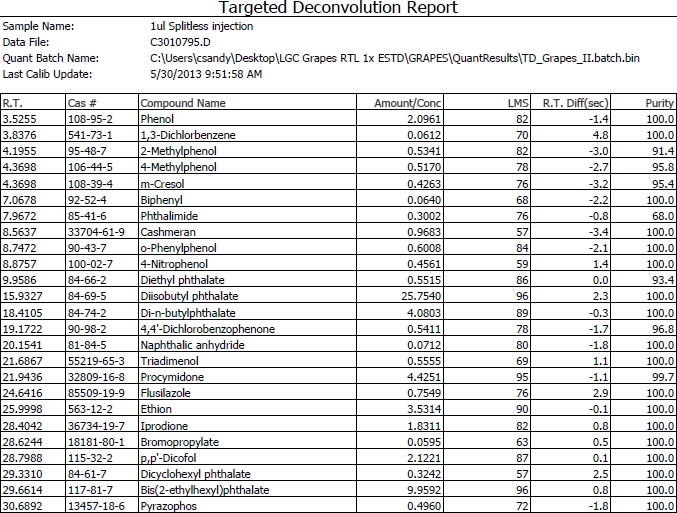Click the Compound Name column header
Screen dimensions: 677x513
(183, 103)
